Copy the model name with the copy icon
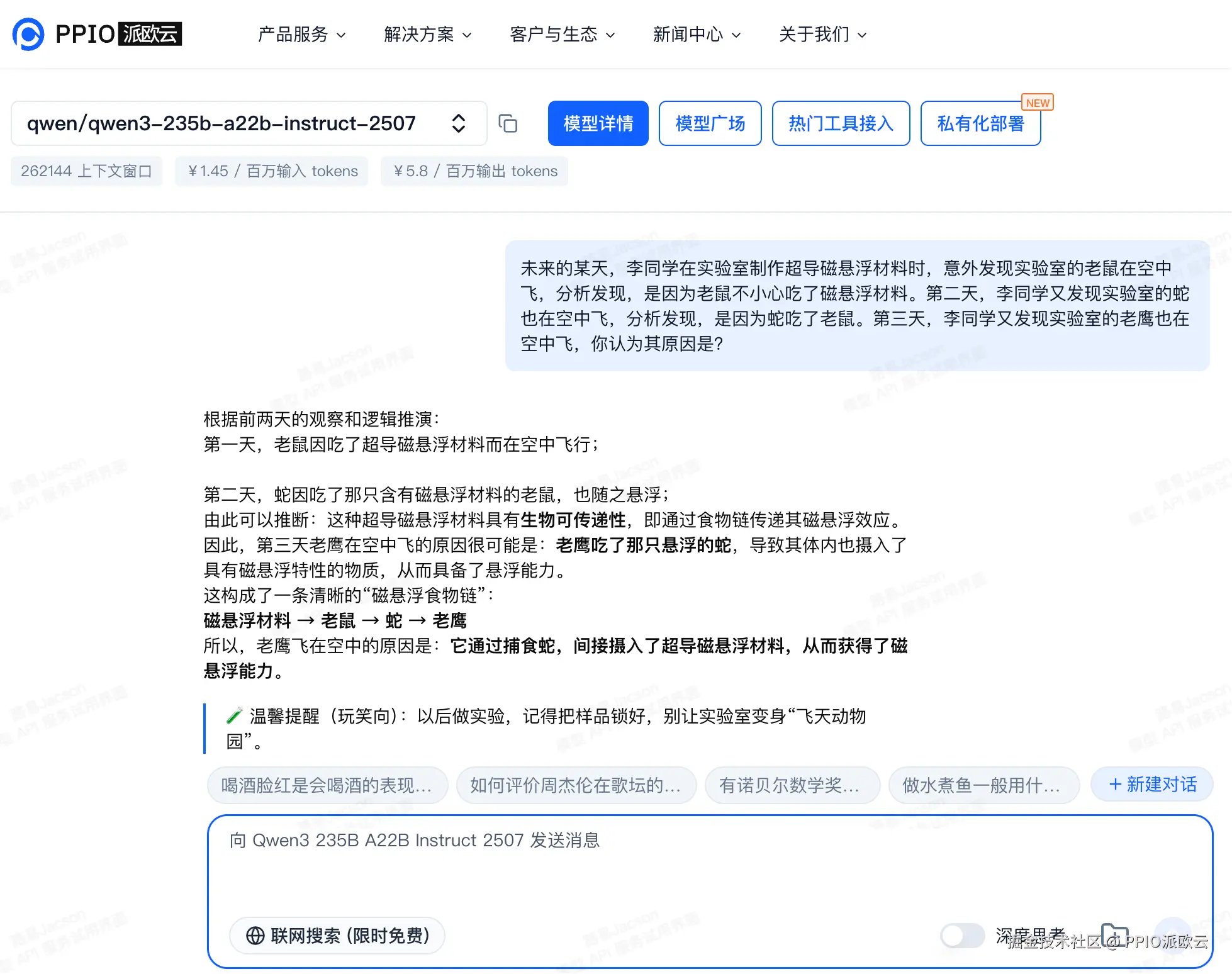1232x974 pixels. point(508,123)
